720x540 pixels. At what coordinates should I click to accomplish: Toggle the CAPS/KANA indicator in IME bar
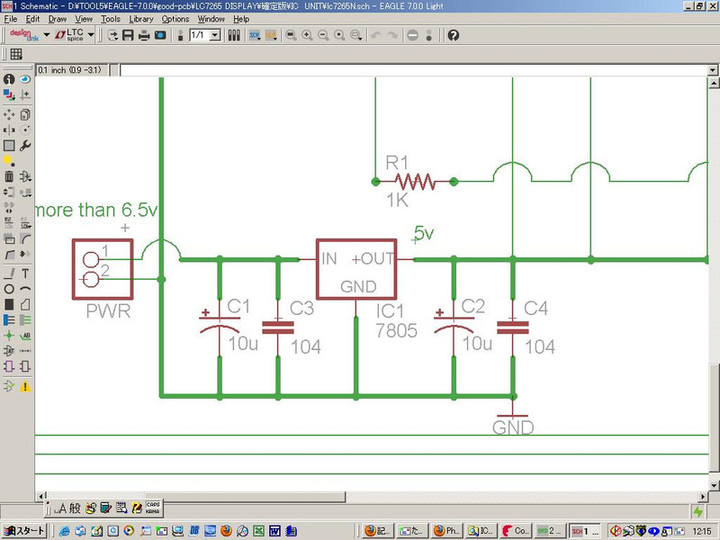tap(153, 507)
